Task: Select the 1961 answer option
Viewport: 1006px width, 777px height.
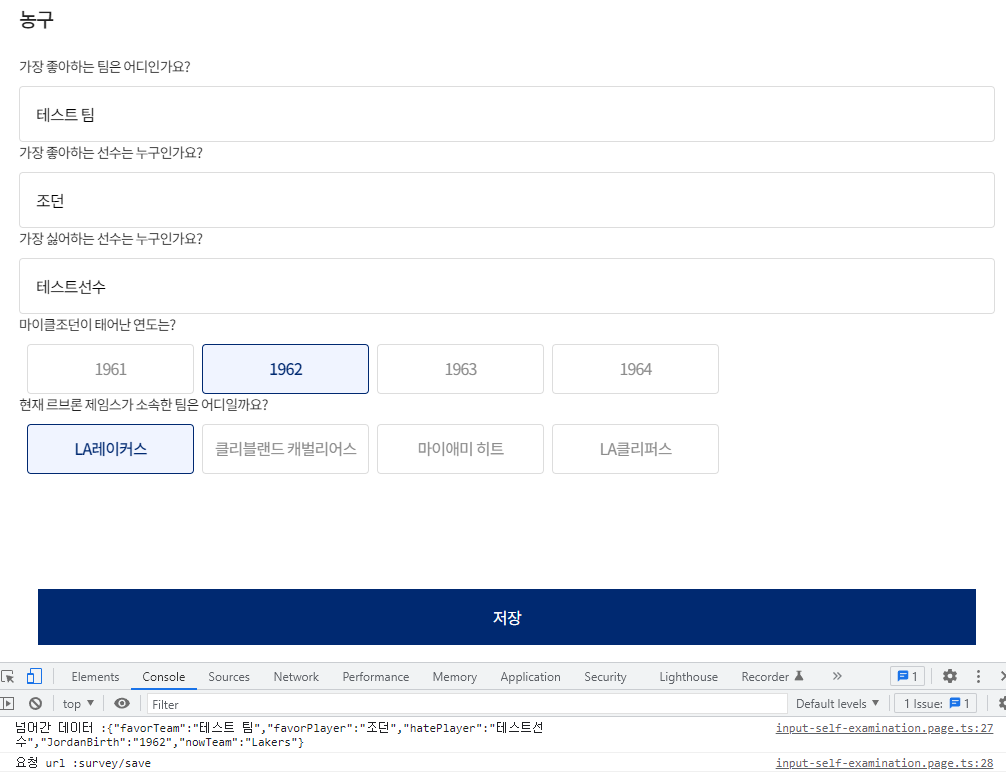Action: pyautogui.click(x=110, y=369)
